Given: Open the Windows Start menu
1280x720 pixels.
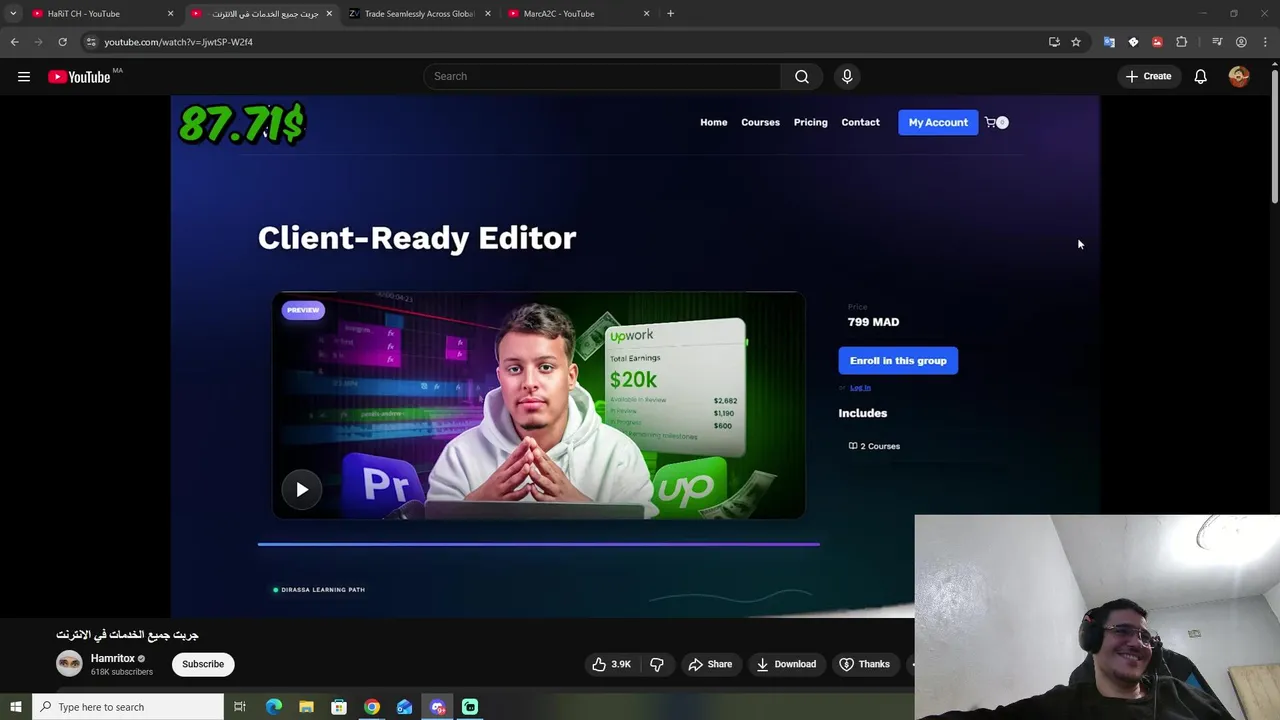Looking at the screenshot, I should coord(15,707).
